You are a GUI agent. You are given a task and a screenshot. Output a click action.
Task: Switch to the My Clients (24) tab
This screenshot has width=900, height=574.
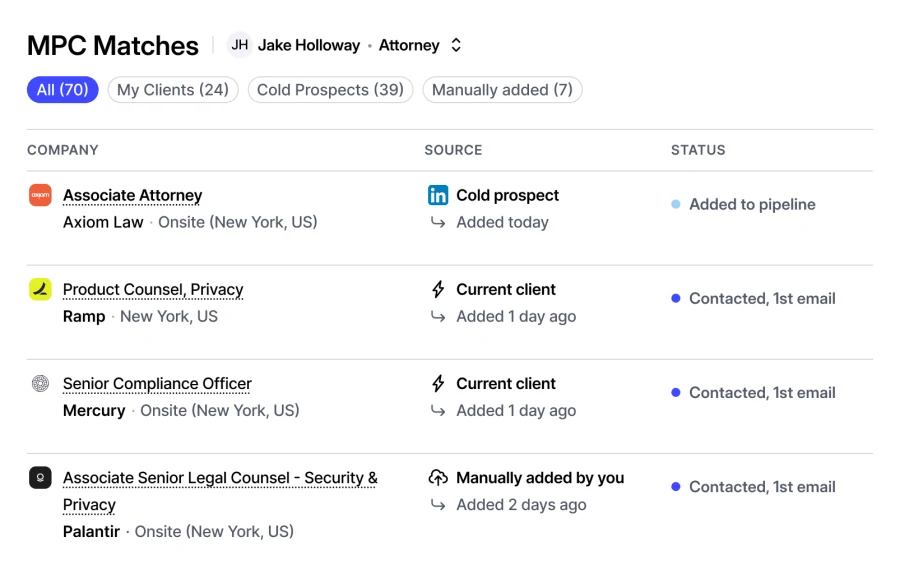(173, 90)
